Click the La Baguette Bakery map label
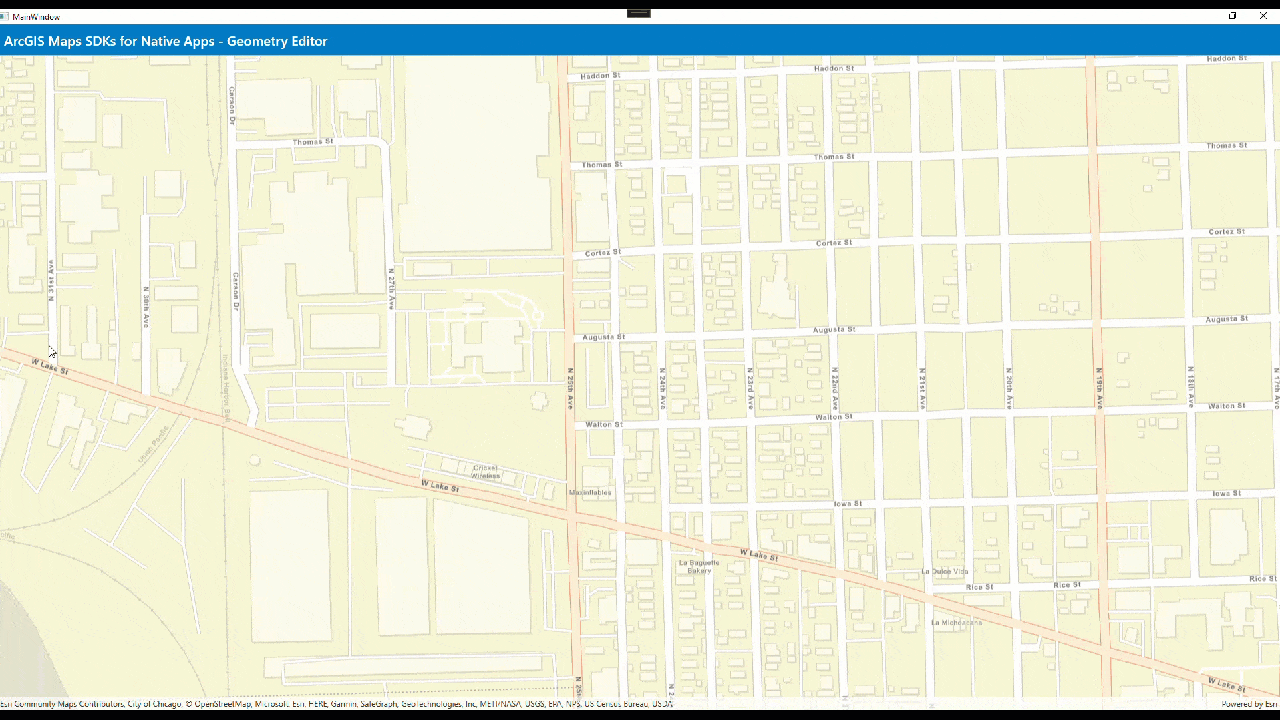1280x720 pixels. pyautogui.click(x=700, y=567)
